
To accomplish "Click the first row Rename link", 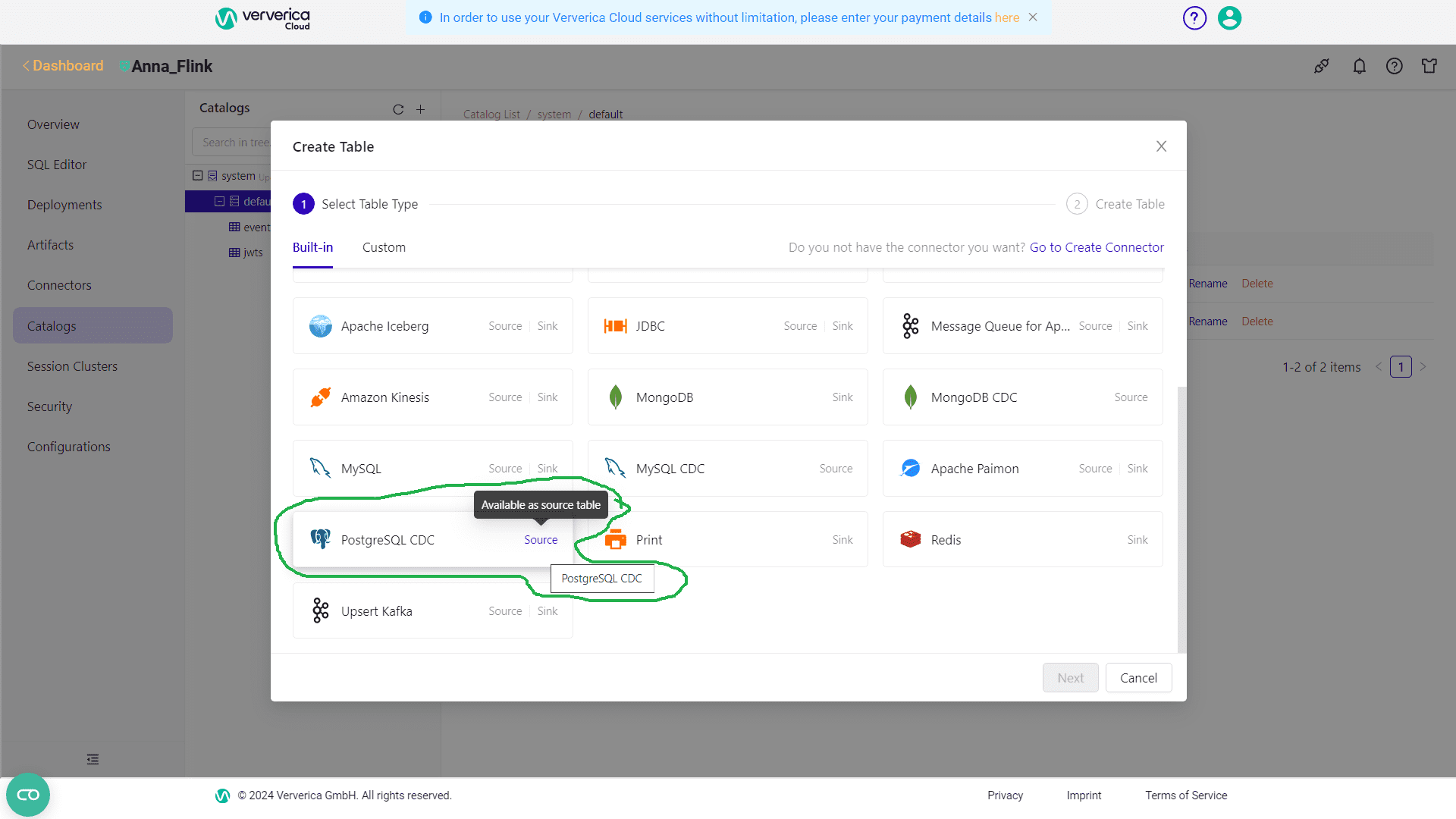I will (x=1208, y=284).
